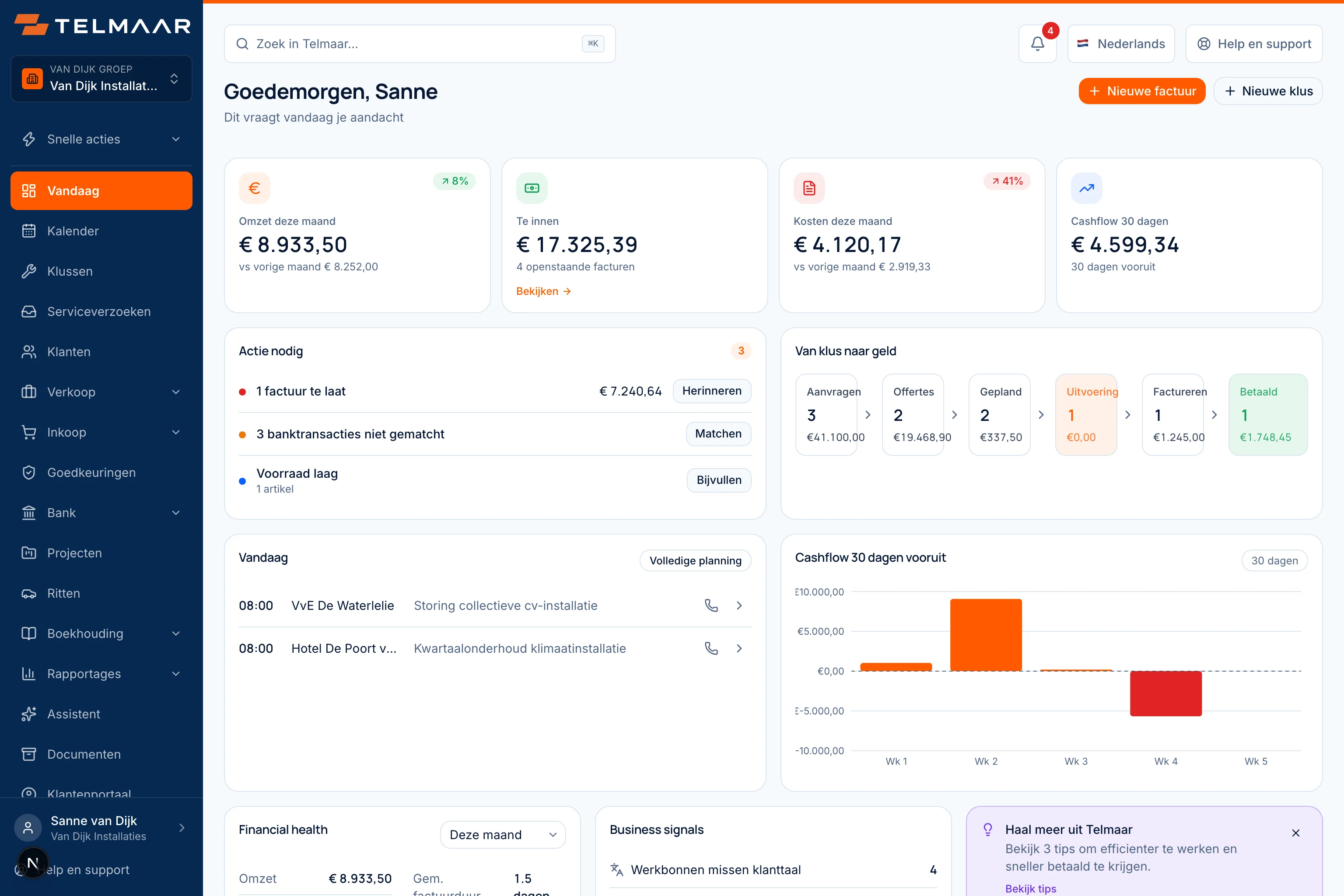1344x896 pixels.
Task: Go to Klussen in the sidebar
Action: pos(101,271)
